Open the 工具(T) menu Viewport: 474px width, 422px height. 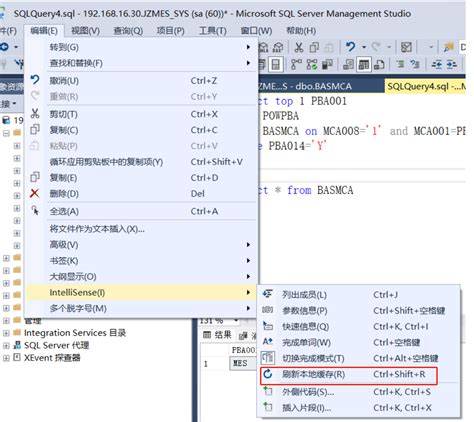click(x=213, y=31)
